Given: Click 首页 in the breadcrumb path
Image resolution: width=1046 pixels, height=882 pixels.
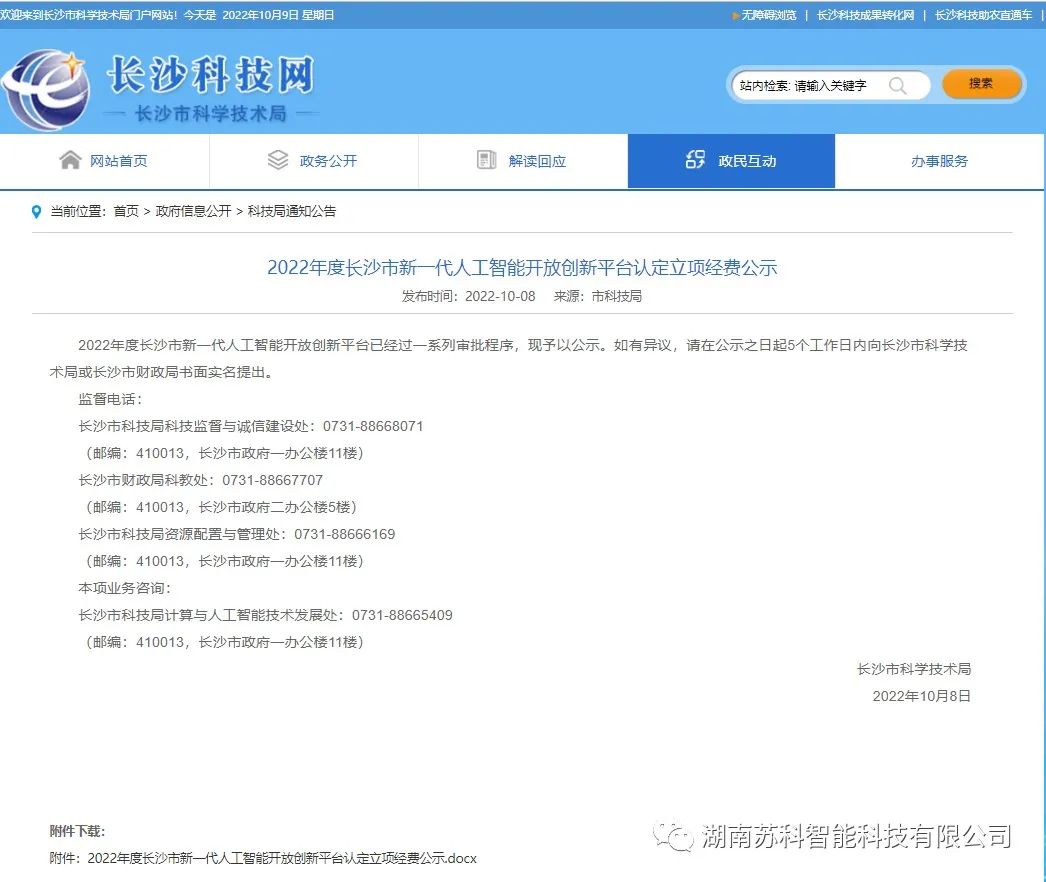Looking at the screenshot, I should [x=126, y=212].
